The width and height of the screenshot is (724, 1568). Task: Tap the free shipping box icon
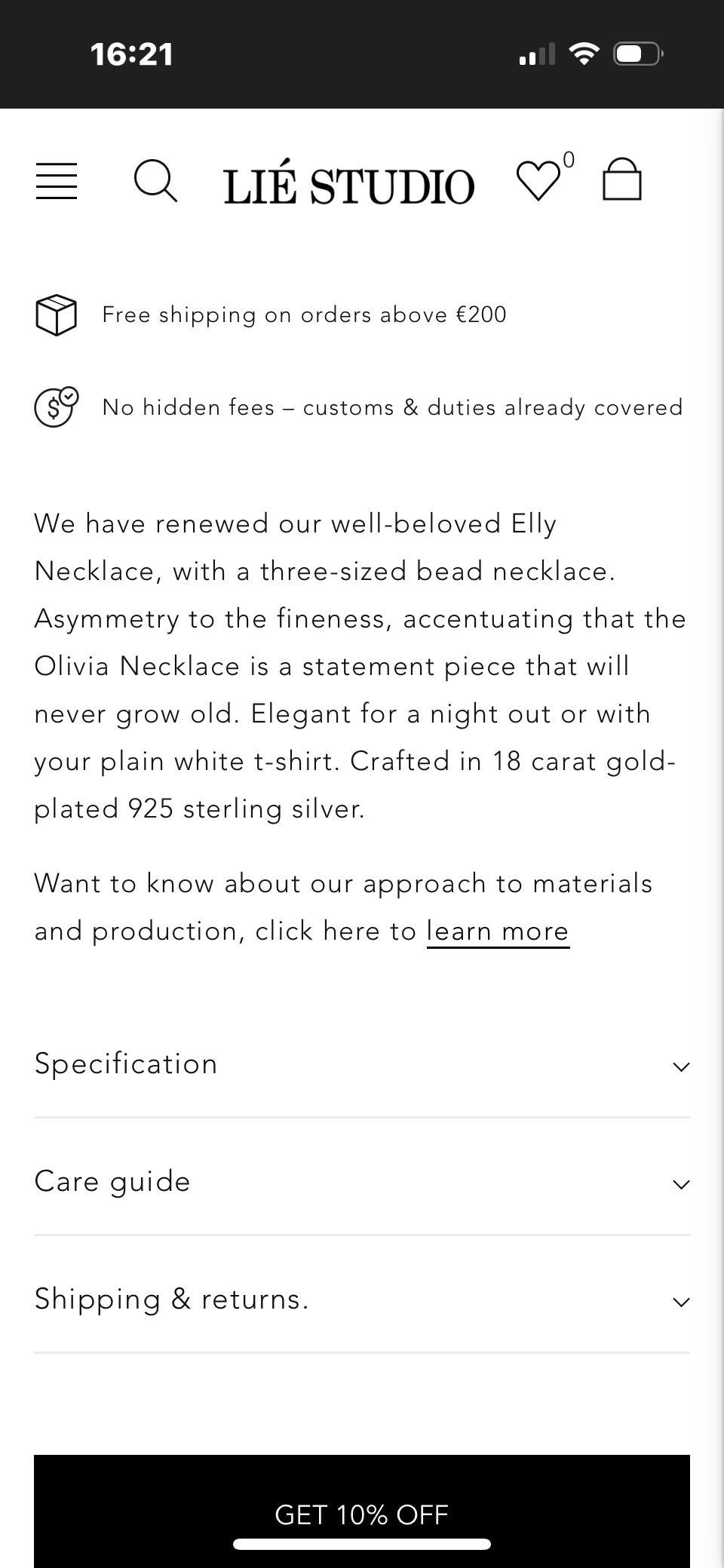click(57, 315)
